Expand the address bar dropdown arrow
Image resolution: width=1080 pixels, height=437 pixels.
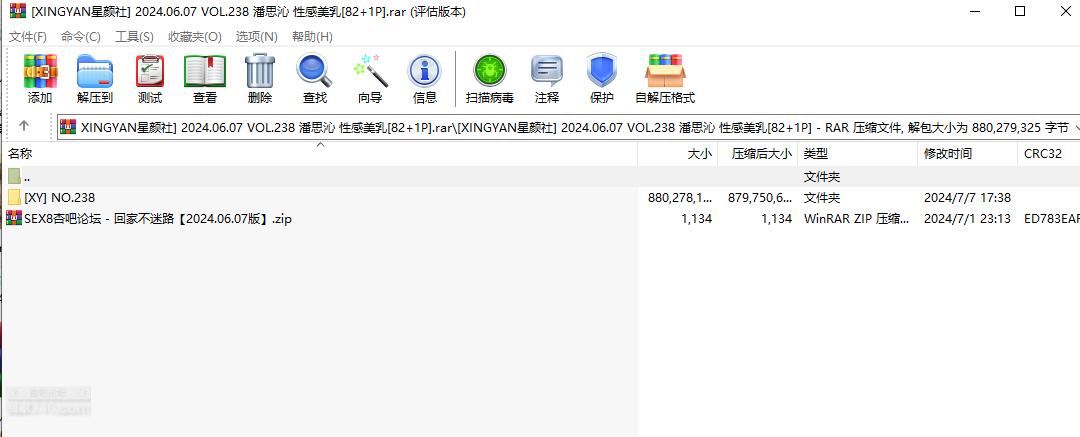coord(1076,127)
